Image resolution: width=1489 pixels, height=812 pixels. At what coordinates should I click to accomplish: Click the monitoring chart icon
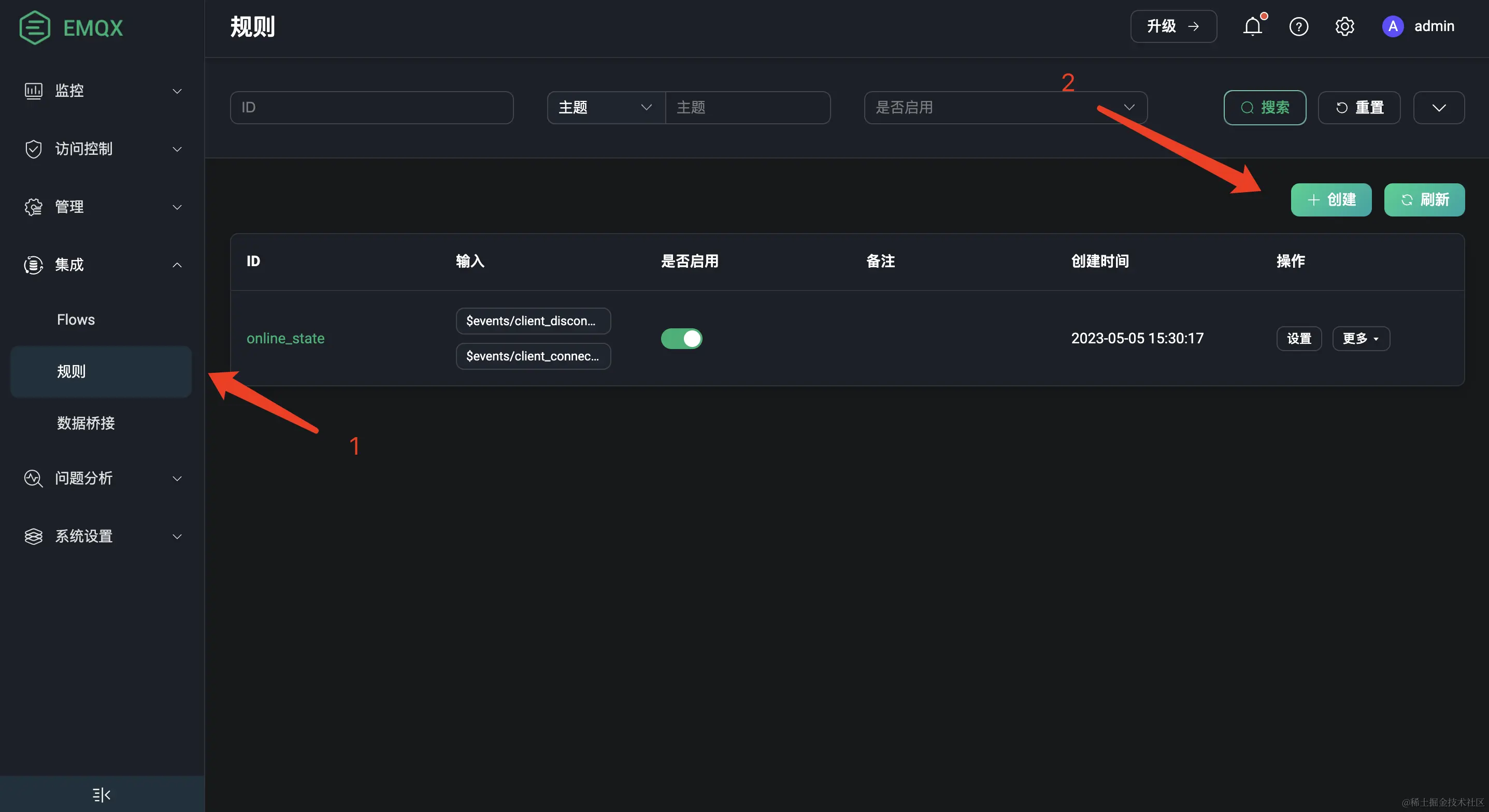34,91
